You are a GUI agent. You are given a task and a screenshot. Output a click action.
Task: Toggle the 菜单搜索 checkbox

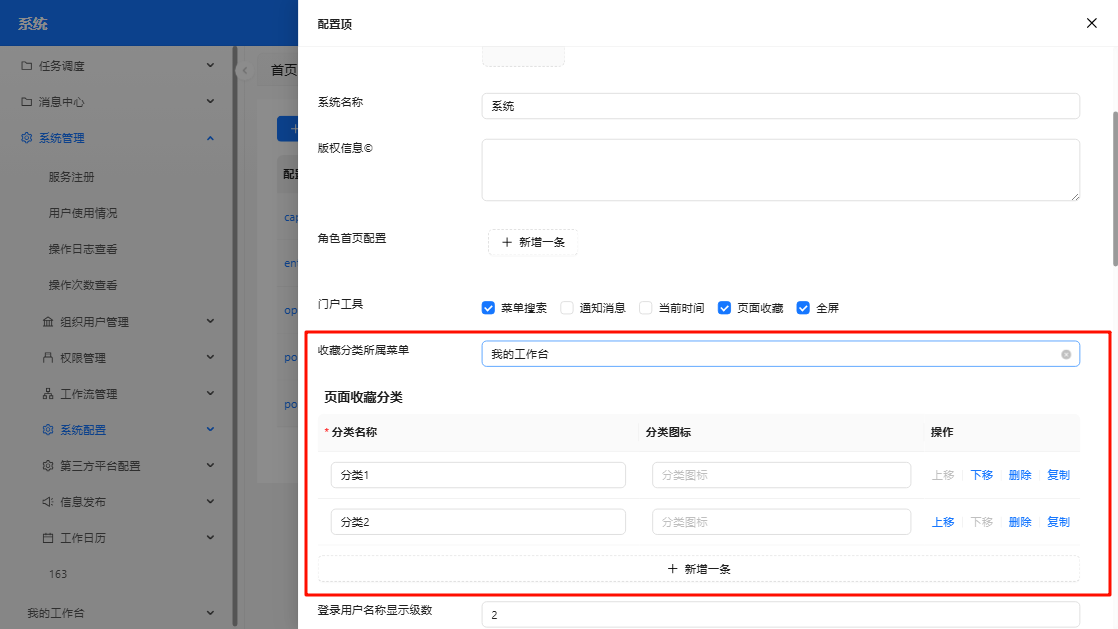(488, 308)
